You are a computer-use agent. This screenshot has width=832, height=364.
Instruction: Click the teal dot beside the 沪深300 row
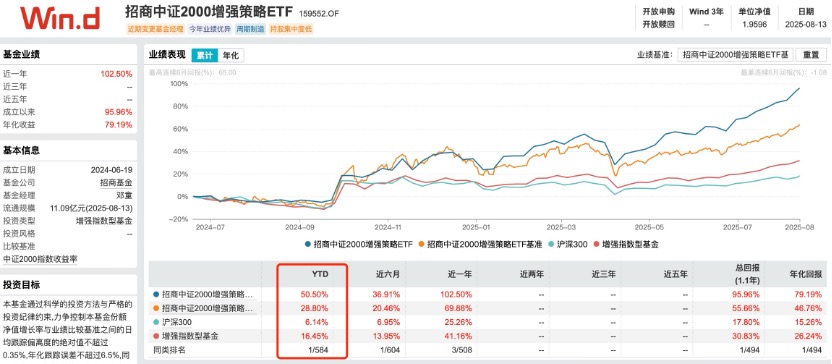(155, 322)
